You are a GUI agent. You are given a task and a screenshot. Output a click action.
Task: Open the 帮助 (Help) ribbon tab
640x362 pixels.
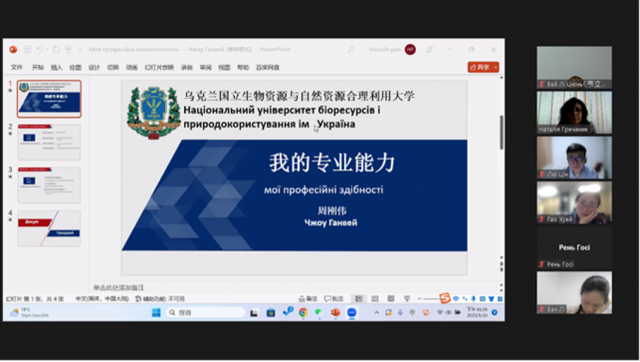[243, 67]
